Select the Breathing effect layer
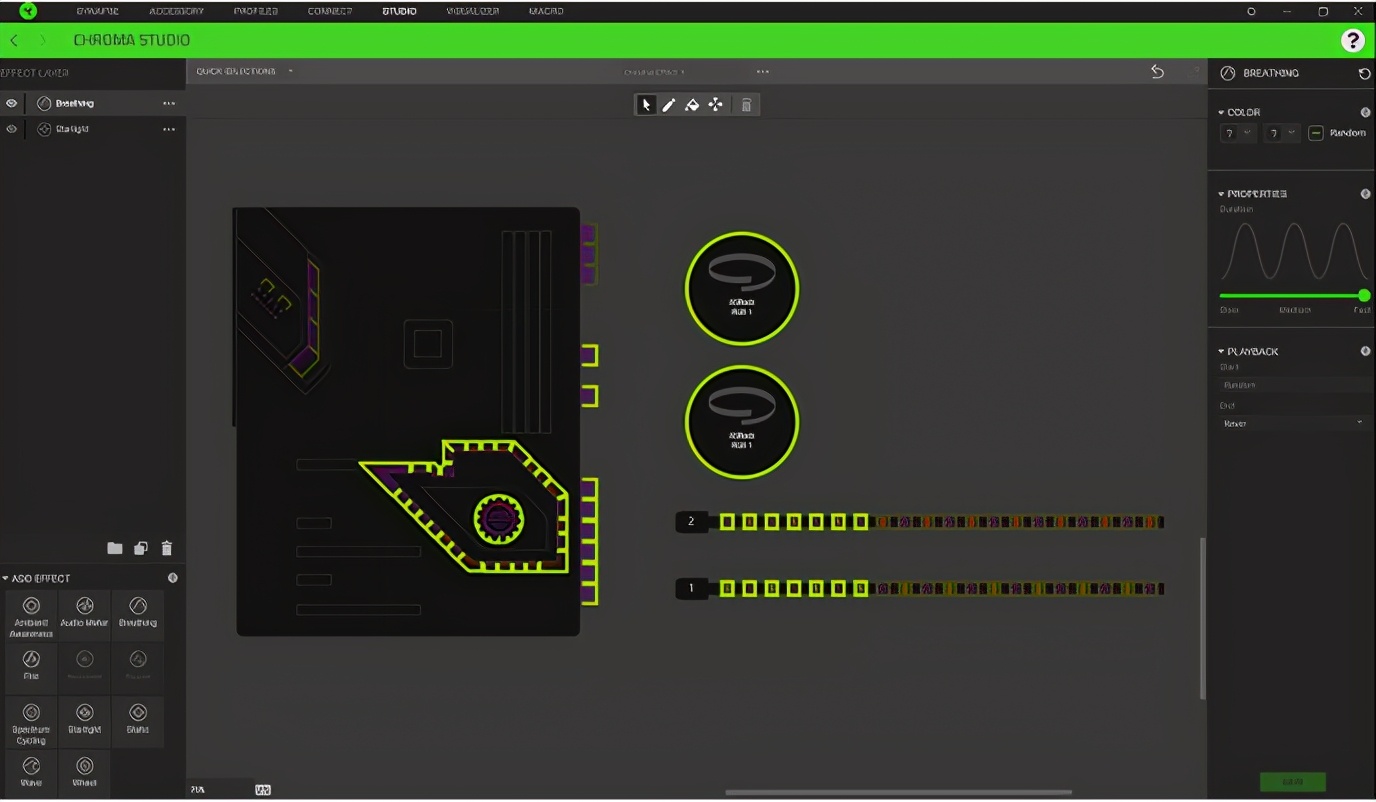This screenshot has width=1376, height=802. pos(92,103)
